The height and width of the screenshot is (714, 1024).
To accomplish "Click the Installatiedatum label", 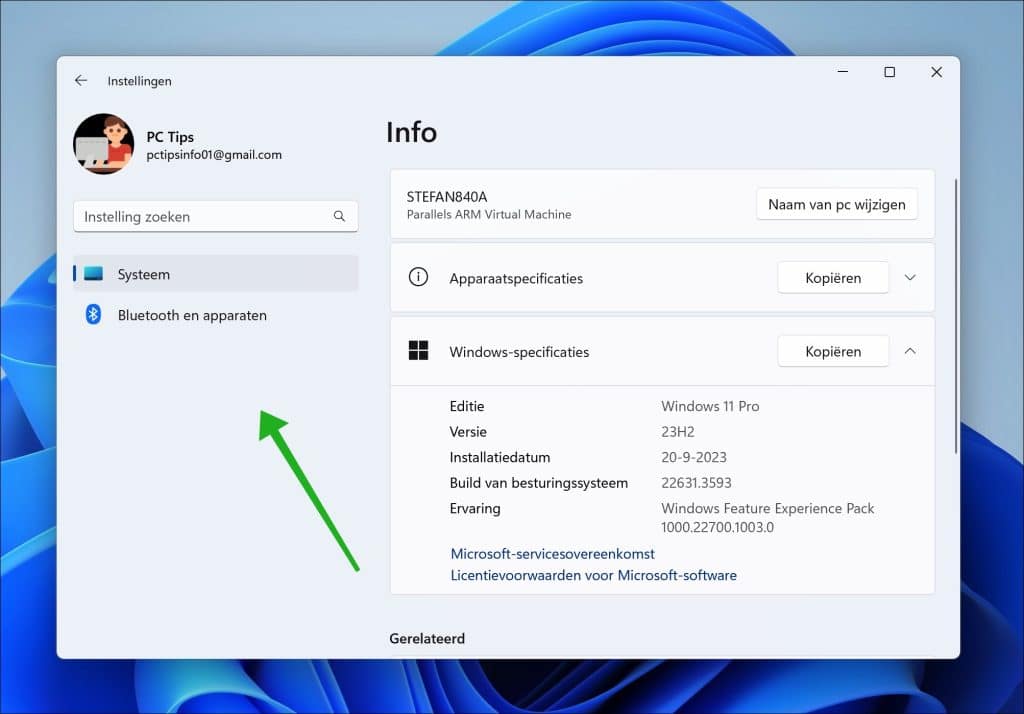I will tap(500, 457).
